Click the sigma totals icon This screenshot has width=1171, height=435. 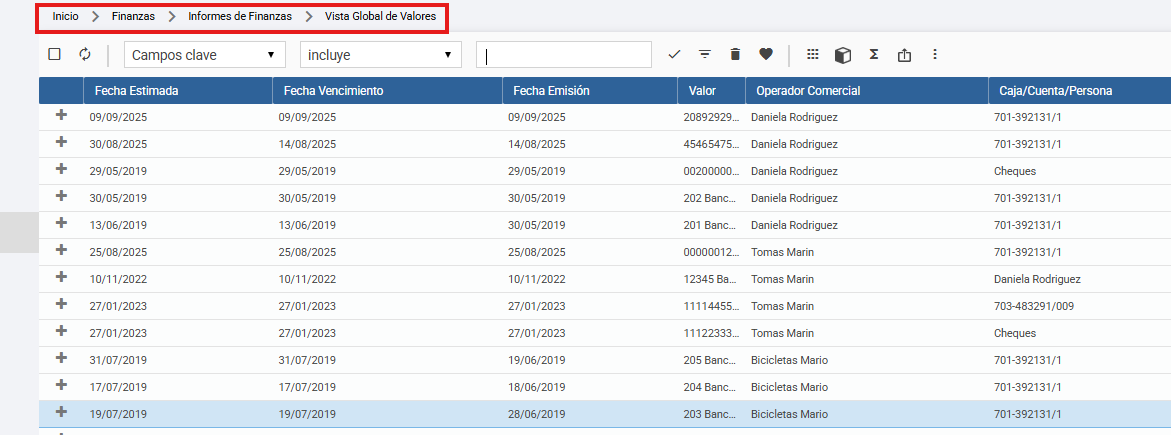point(873,54)
